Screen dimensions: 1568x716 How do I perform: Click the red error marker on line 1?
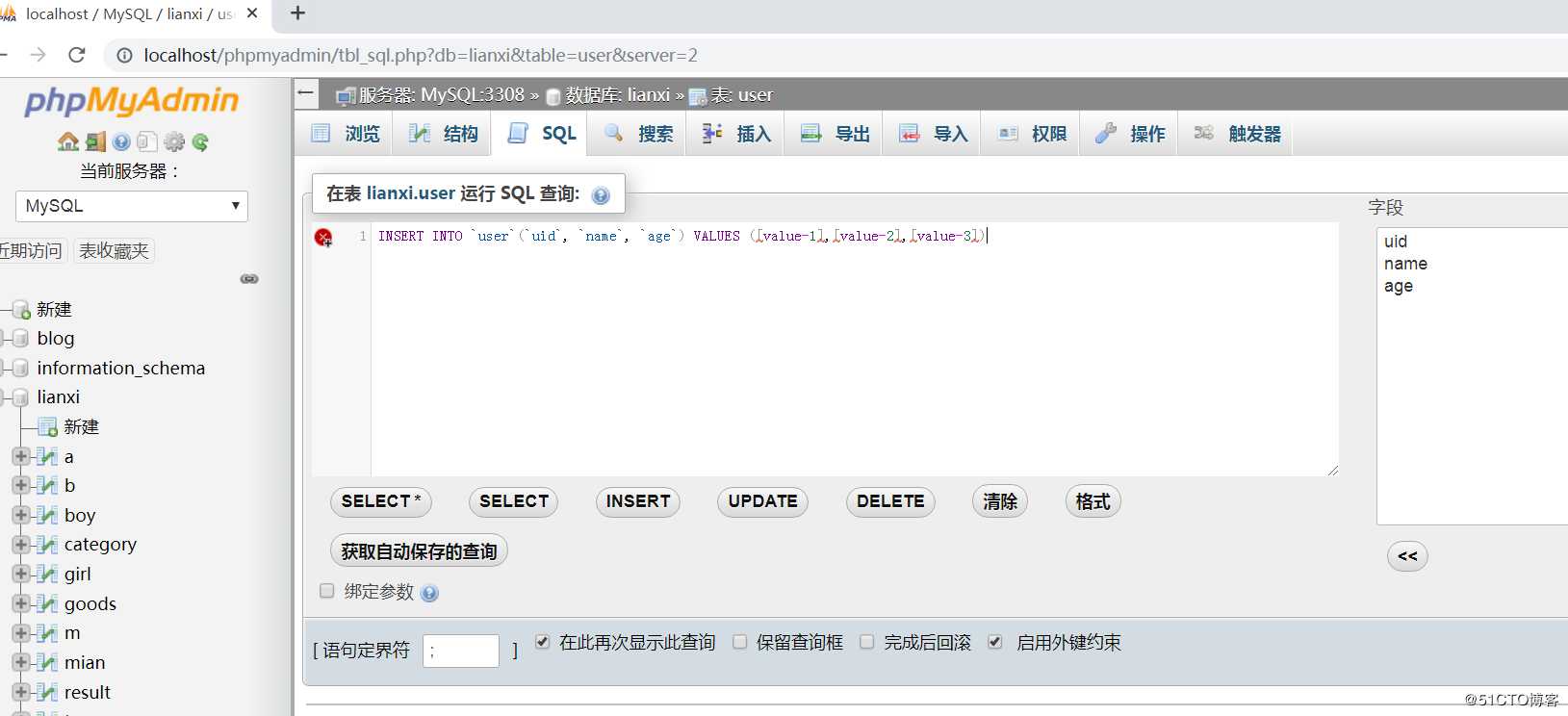tap(323, 237)
